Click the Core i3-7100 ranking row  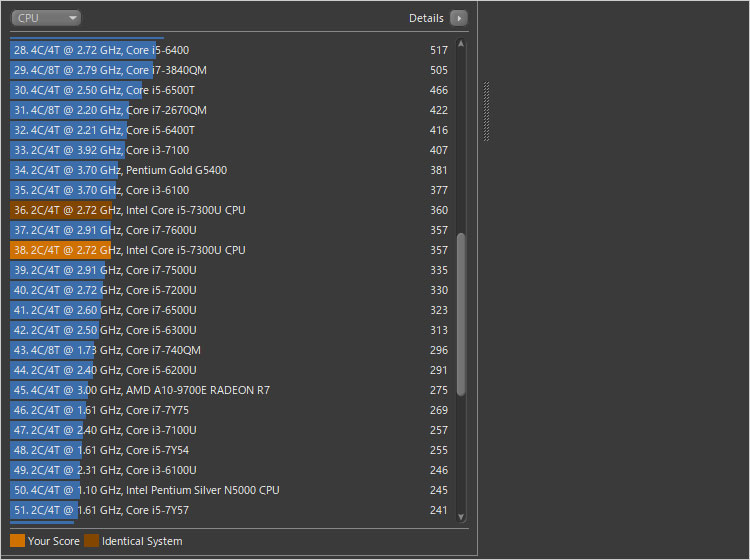point(230,150)
